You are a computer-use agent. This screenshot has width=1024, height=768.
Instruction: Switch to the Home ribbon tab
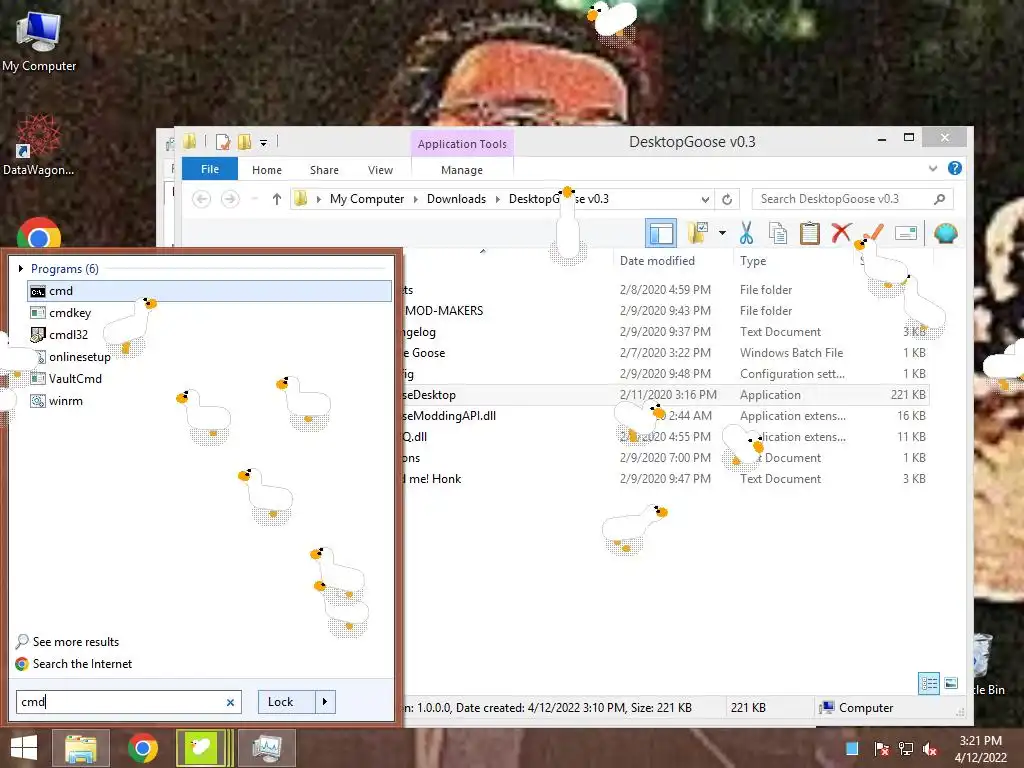266,170
